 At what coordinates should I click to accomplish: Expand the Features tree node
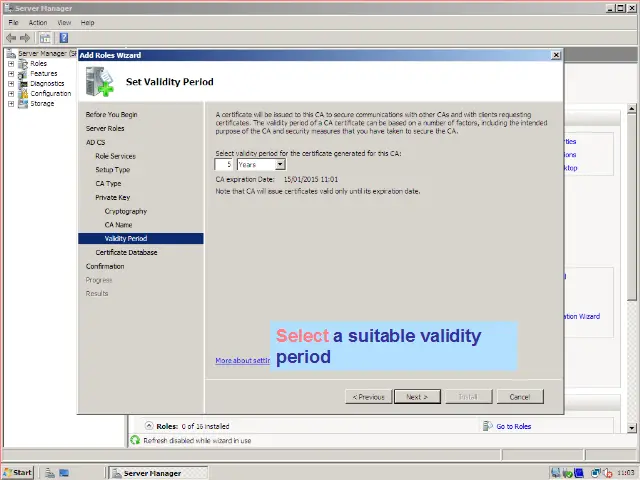(x=11, y=74)
